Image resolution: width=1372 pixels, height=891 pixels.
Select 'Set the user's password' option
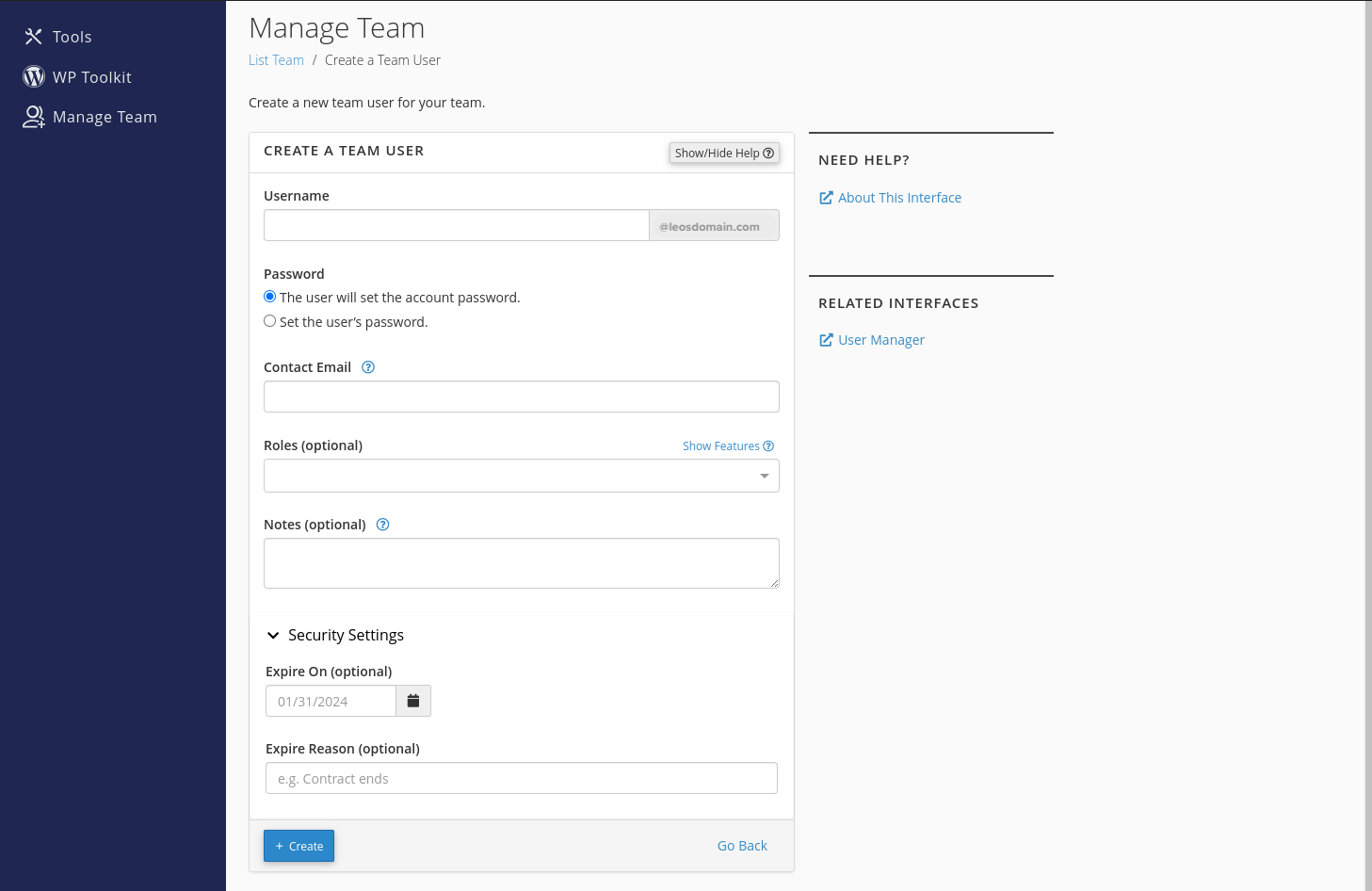point(270,321)
